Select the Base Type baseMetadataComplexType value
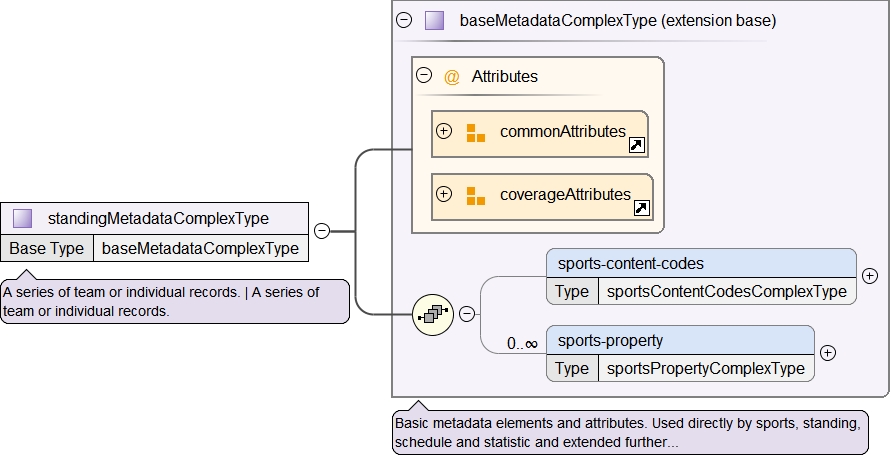This screenshot has width=891, height=458. pos(200,248)
